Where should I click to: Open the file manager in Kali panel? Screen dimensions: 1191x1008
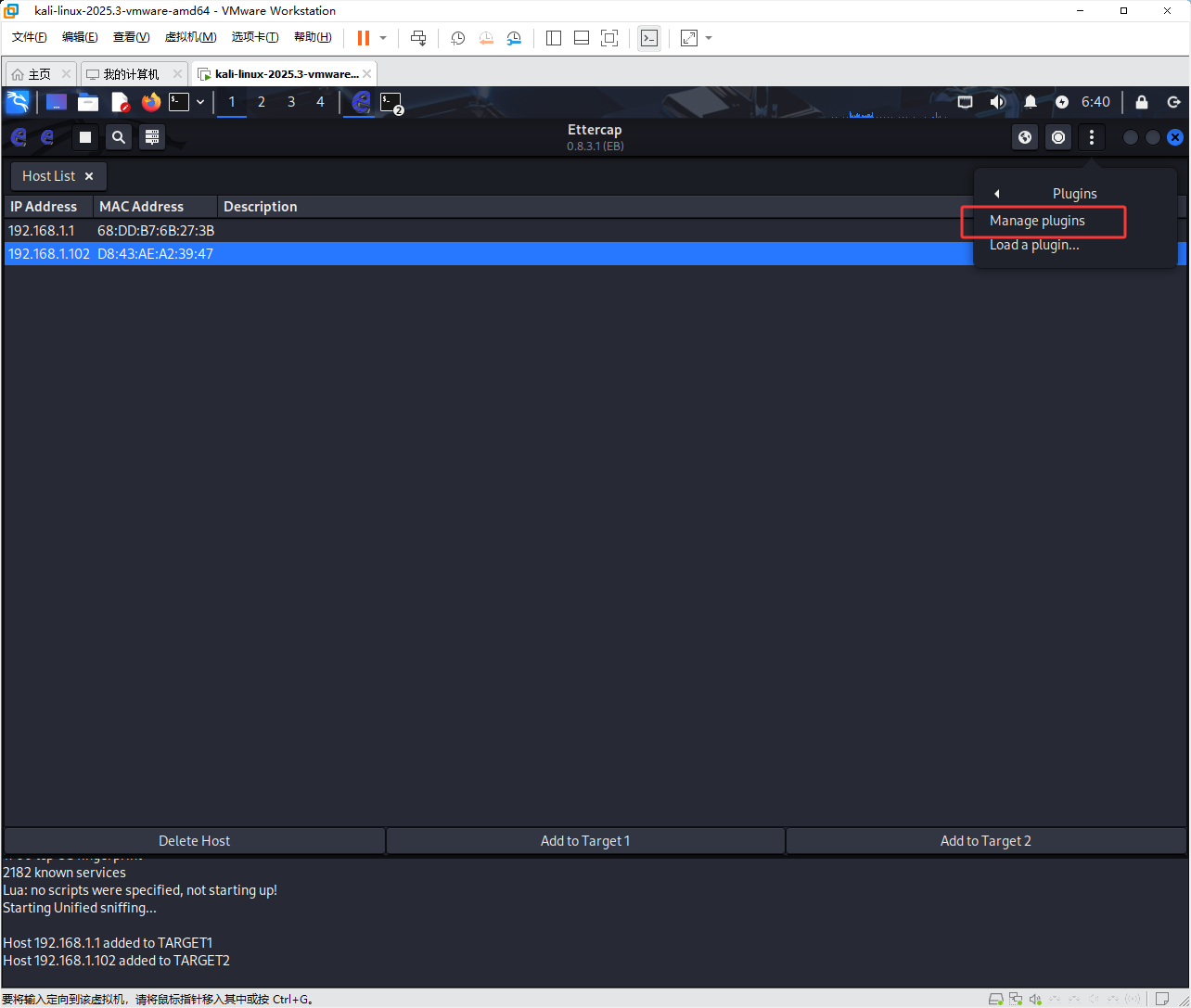[88, 102]
